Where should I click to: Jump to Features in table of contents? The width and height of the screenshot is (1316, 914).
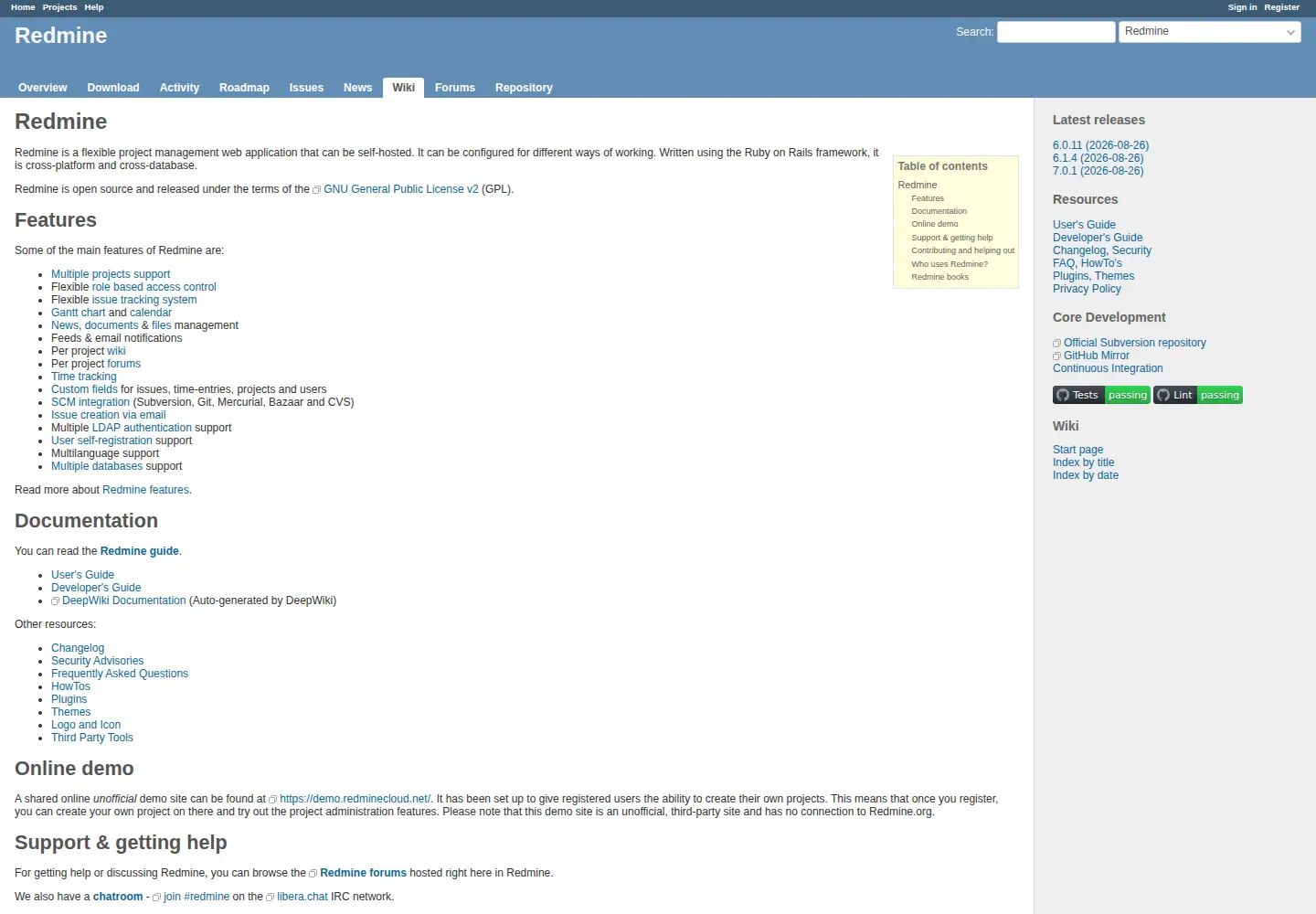tap(928, 198)
